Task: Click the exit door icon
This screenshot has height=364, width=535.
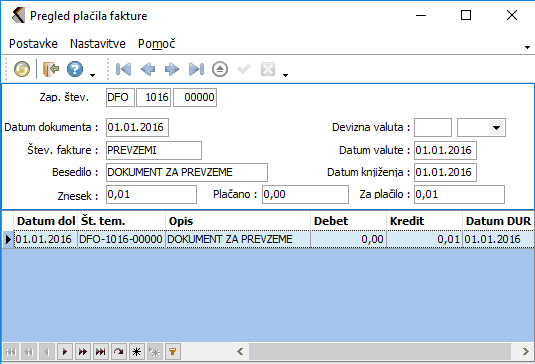Action: (50, 69)
